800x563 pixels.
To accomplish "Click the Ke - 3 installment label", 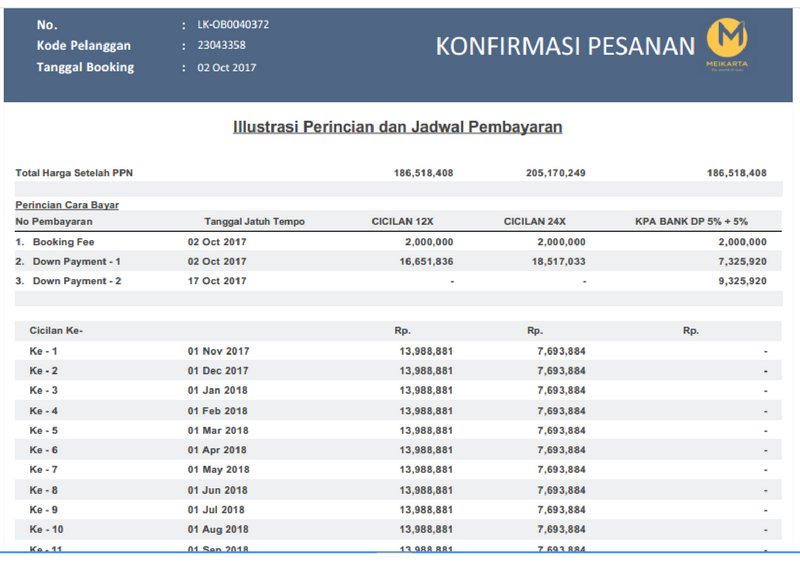I will pyautogui.click(x=43, y=390).
